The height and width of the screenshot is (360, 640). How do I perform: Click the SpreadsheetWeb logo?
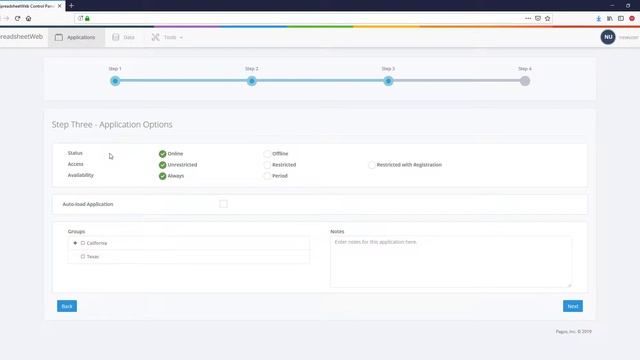[21, 37]
